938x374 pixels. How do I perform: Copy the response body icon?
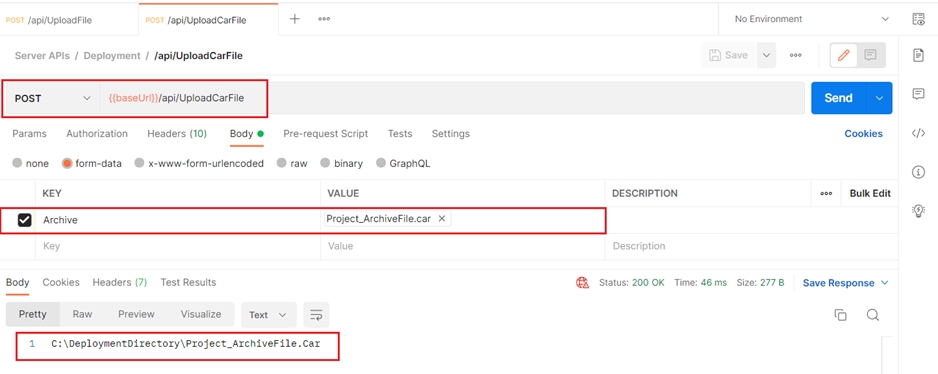coord(840,315)
